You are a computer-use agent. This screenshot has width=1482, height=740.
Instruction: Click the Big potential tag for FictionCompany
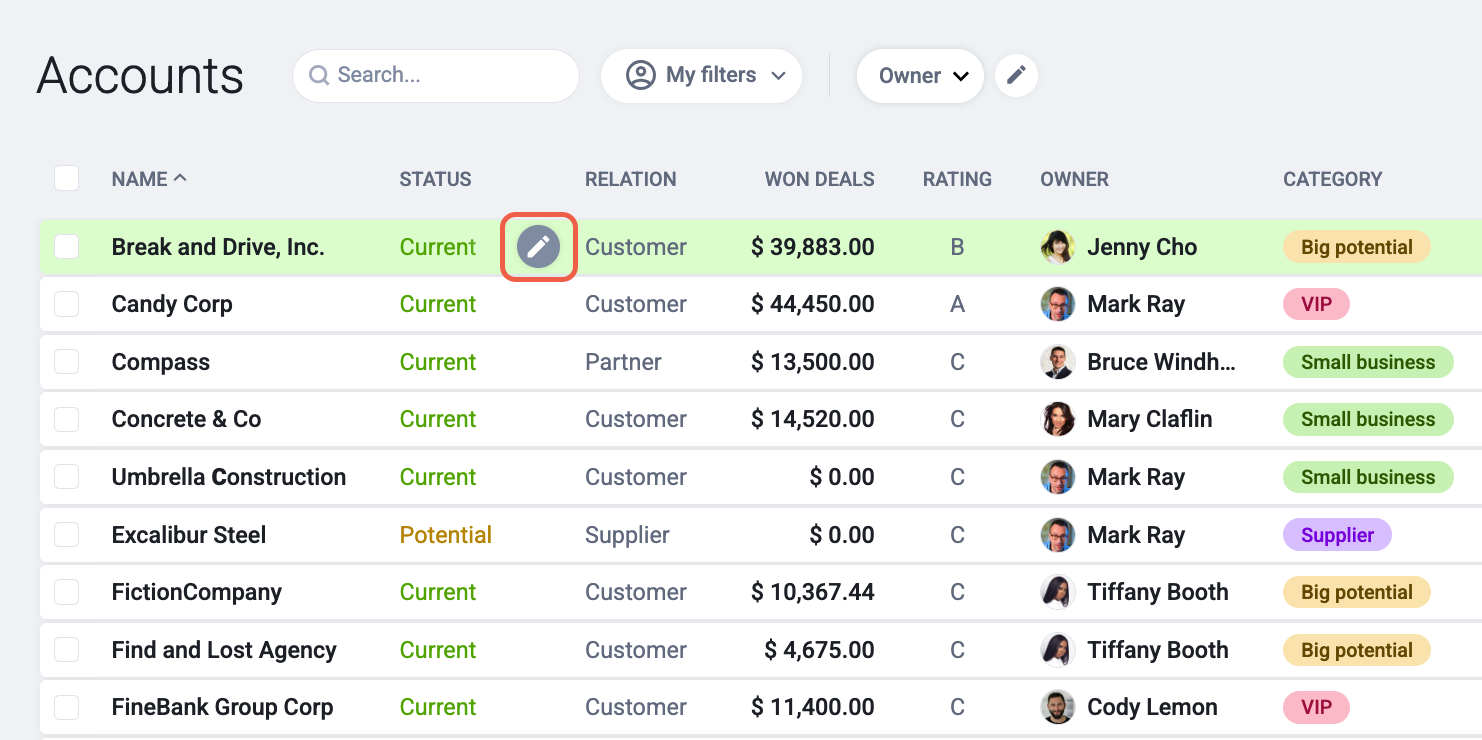click(1357, 592)
